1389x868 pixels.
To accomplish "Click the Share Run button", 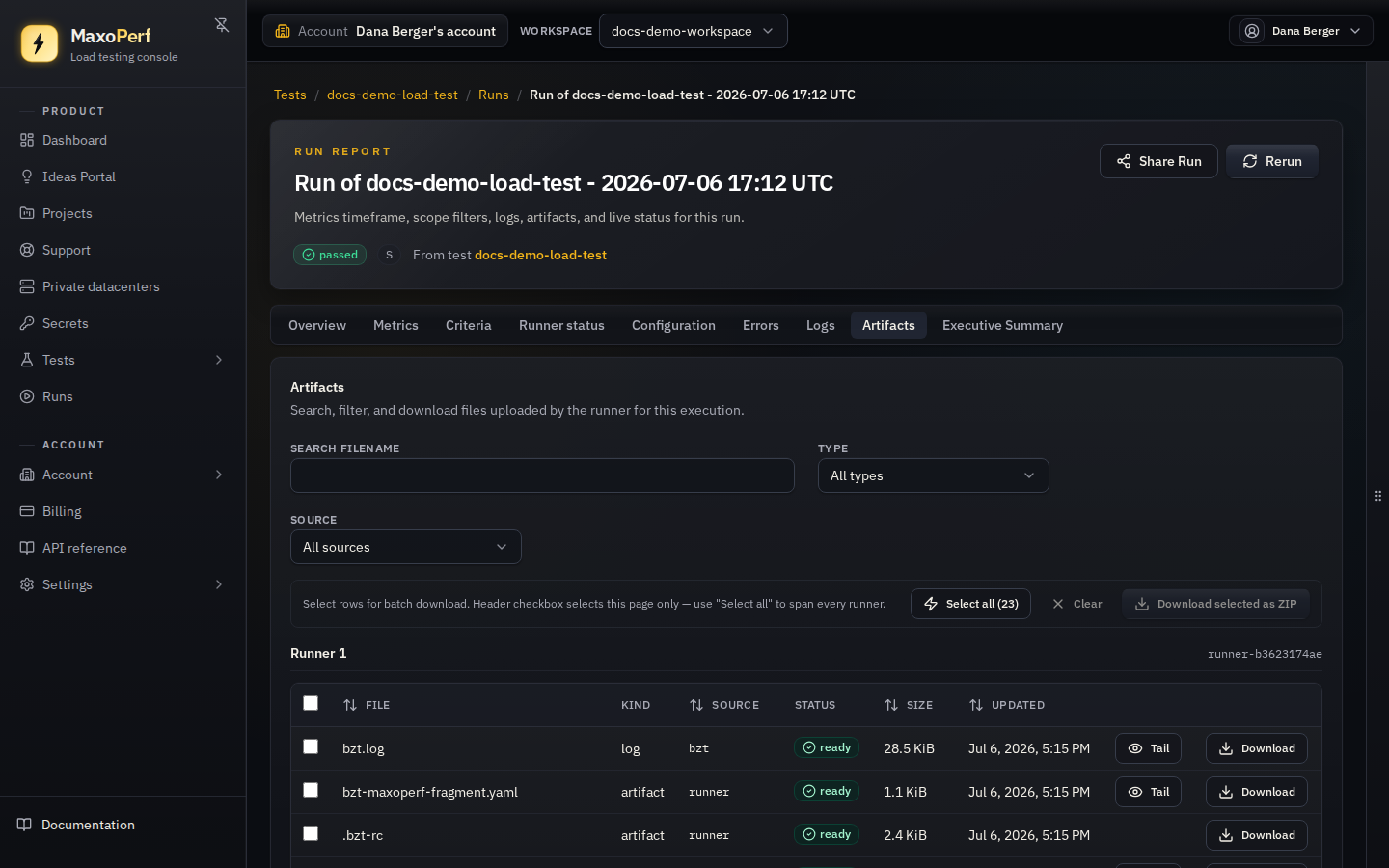I will pyautogui.click(x=1158, y=161).
